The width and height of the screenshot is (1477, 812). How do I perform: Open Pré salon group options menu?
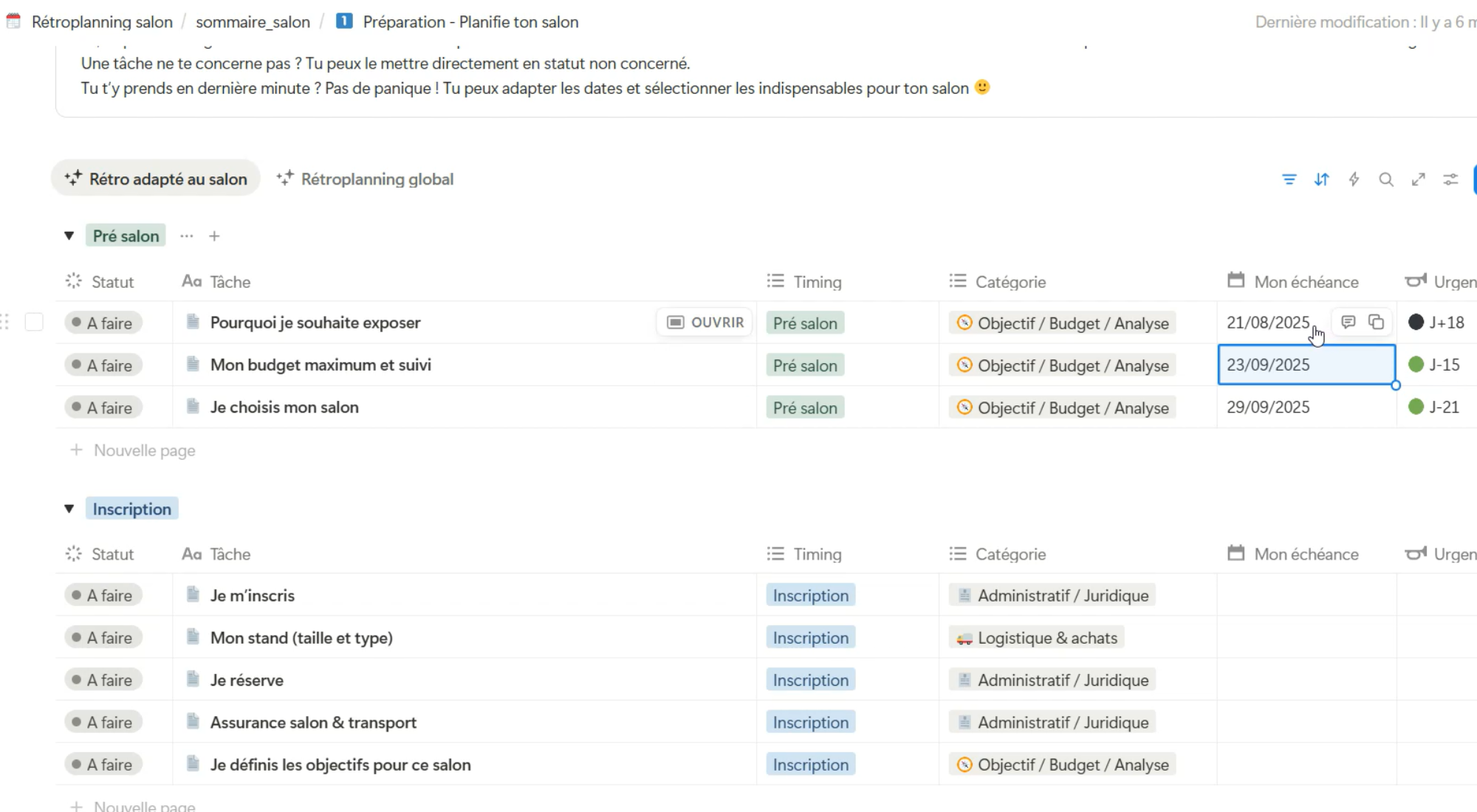(186, 236)
